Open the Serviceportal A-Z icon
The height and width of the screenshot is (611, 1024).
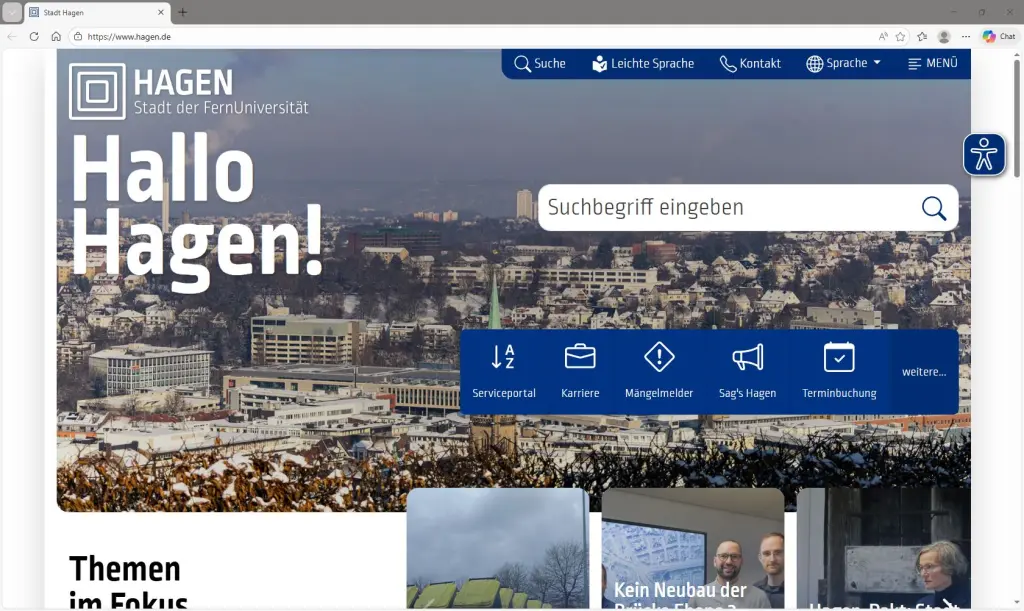tap(503, 357)
